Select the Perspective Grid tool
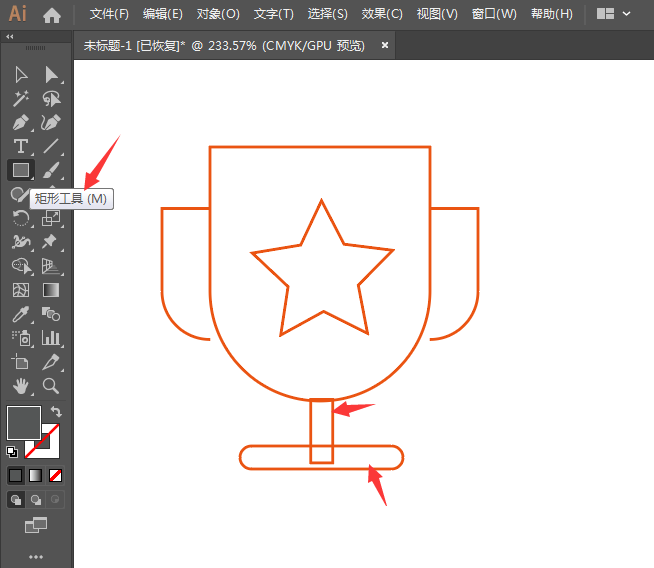The image size is (654, 568). pyautogui.click(x=51, y=266)
